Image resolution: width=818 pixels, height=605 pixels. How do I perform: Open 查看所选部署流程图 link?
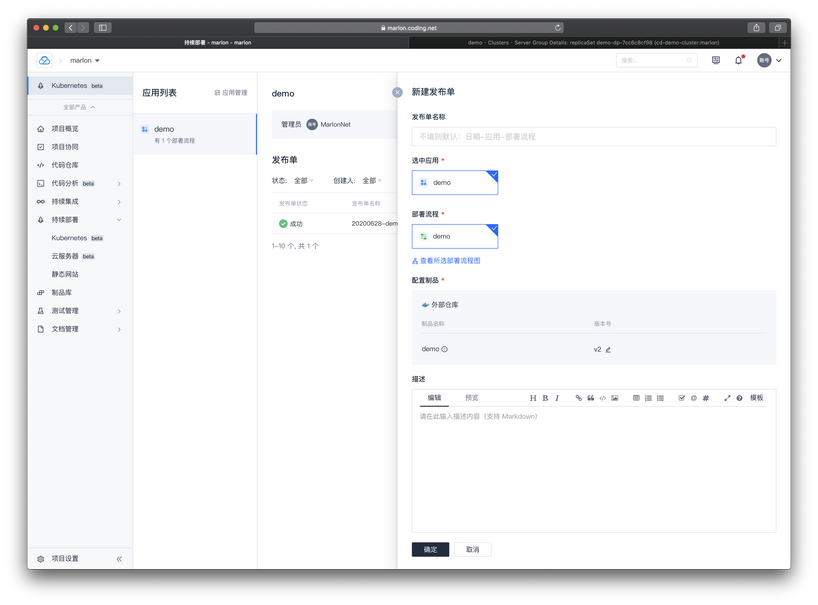pos(446,261)
